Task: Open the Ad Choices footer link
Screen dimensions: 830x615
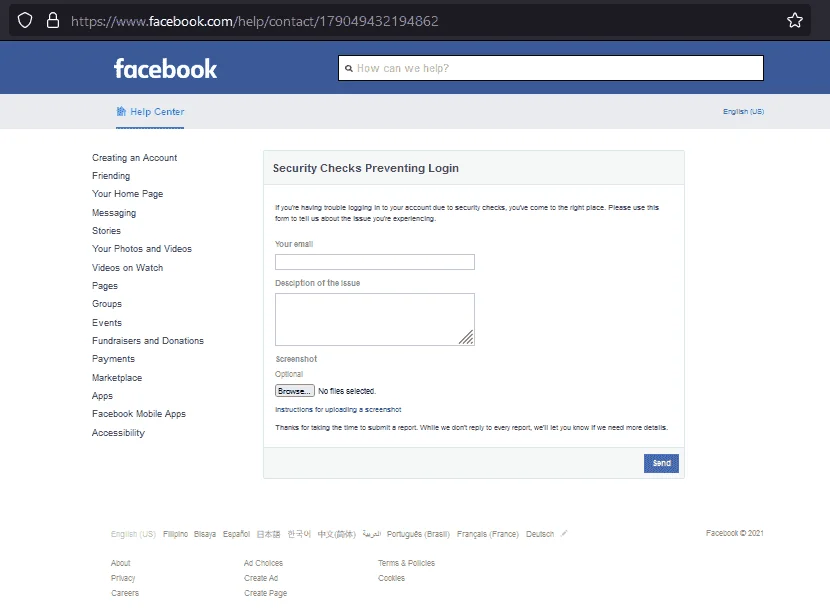Action: pyautogui.click(x=264, y=563)
